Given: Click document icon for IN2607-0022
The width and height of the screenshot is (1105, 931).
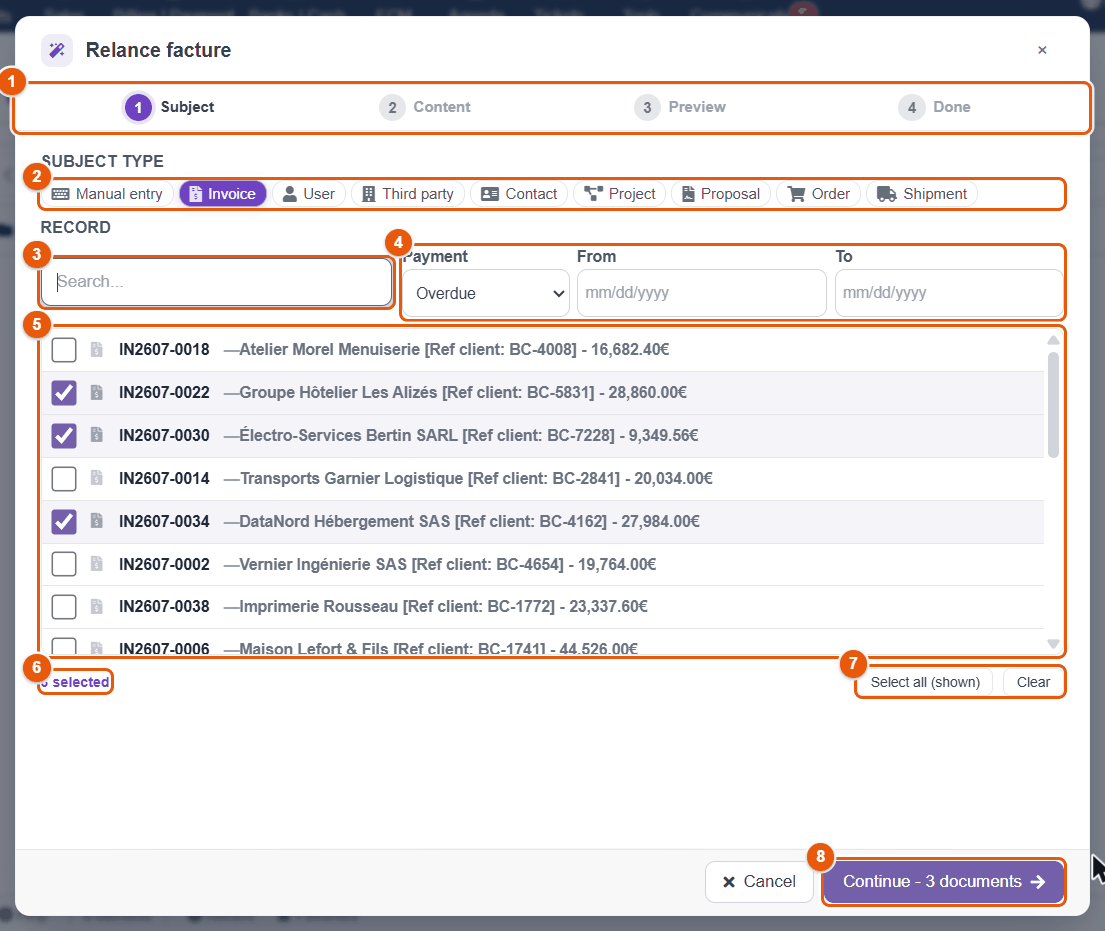Looking at the screenshot, I should [97, 392].
